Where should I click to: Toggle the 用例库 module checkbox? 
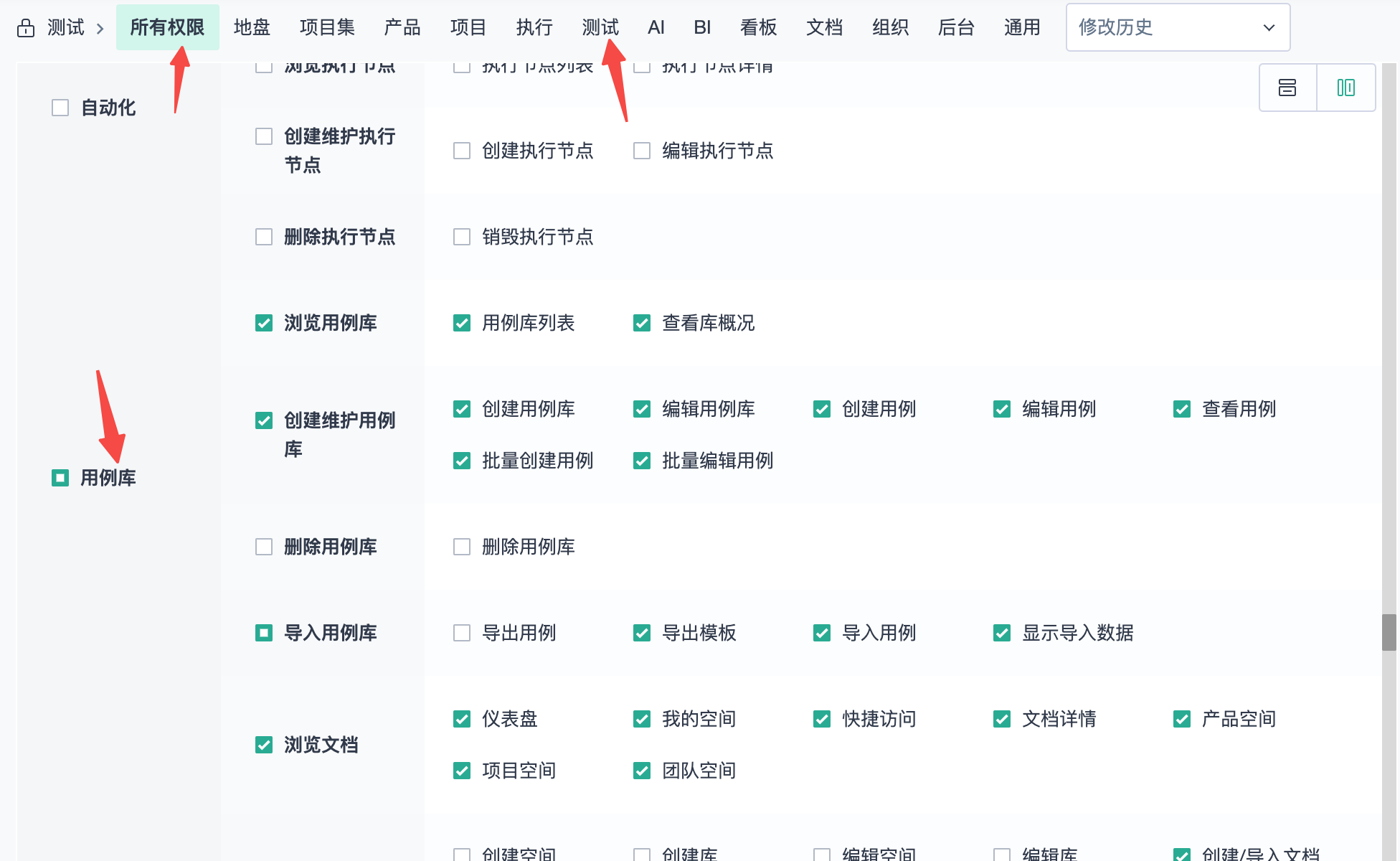[x=60, y=478]
